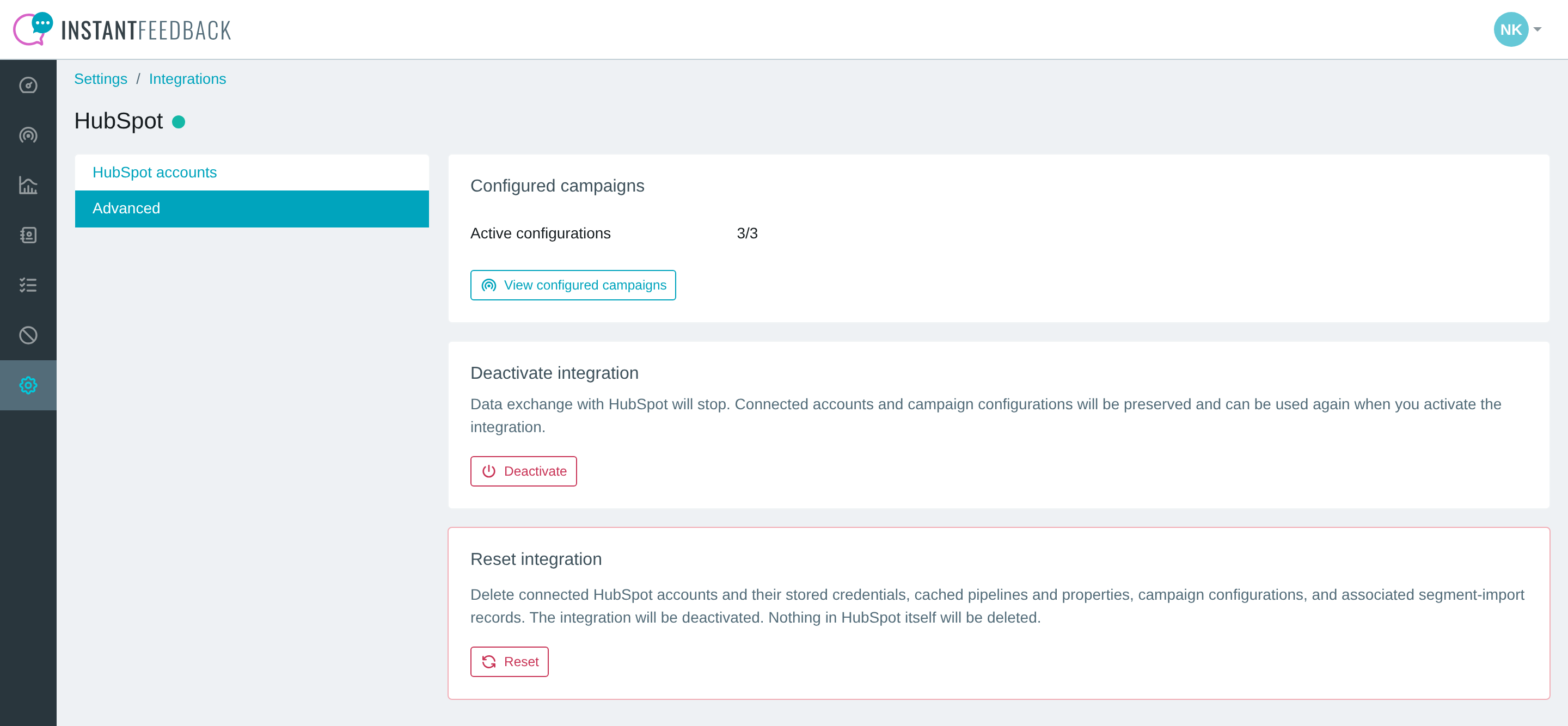
Task: Open the settings gear icon in sidebar
Action: 28,385
